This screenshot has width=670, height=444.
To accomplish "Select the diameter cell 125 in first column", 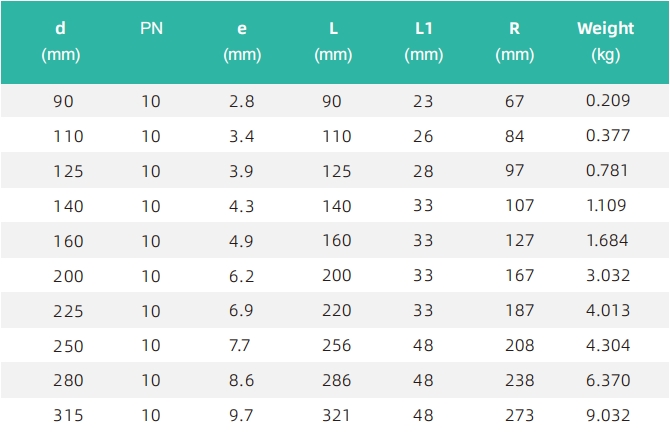I will point(68,171).
